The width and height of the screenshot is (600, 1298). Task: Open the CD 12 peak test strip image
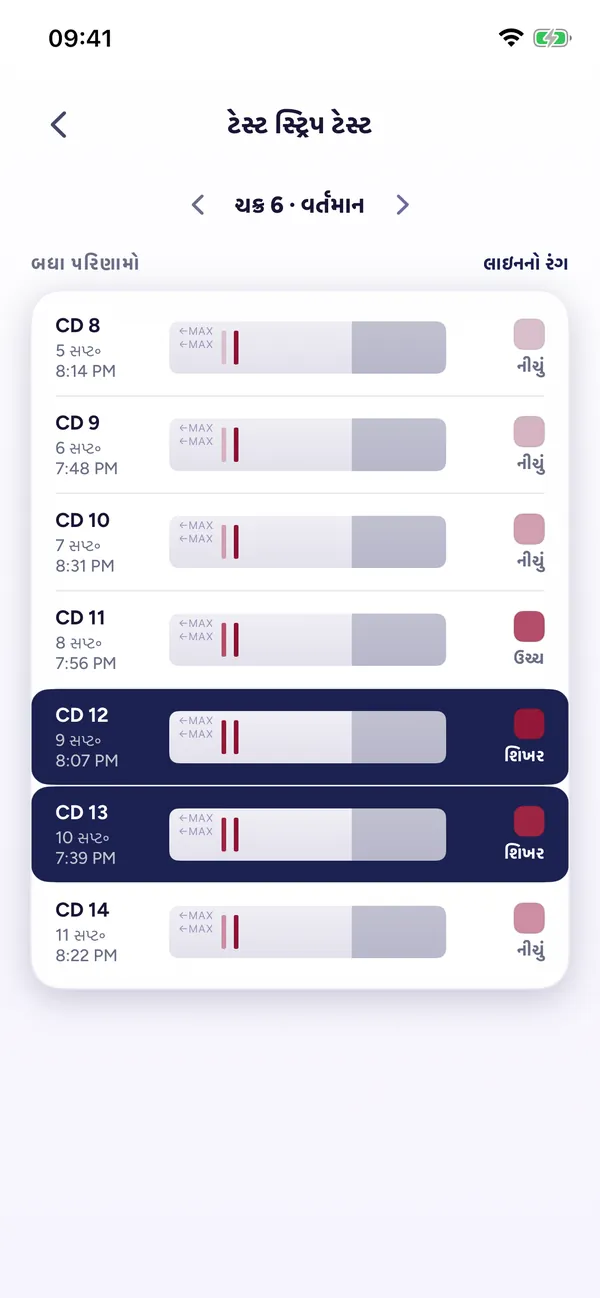tap(307, 737)
